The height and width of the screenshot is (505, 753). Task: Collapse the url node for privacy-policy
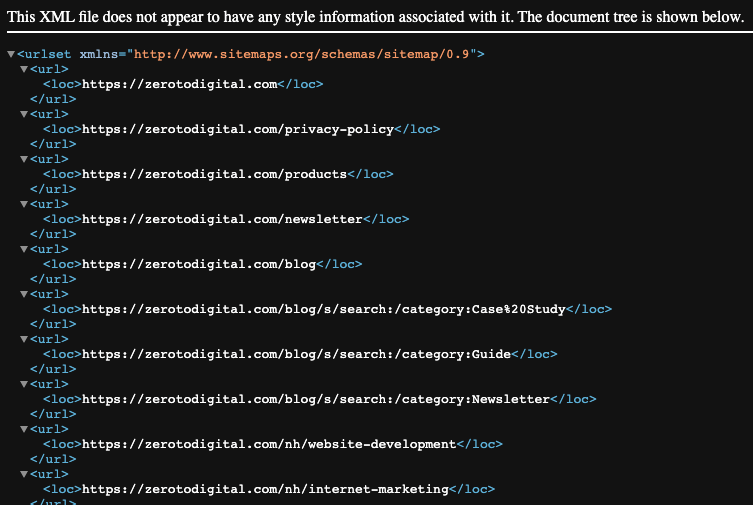coord(24,114)
